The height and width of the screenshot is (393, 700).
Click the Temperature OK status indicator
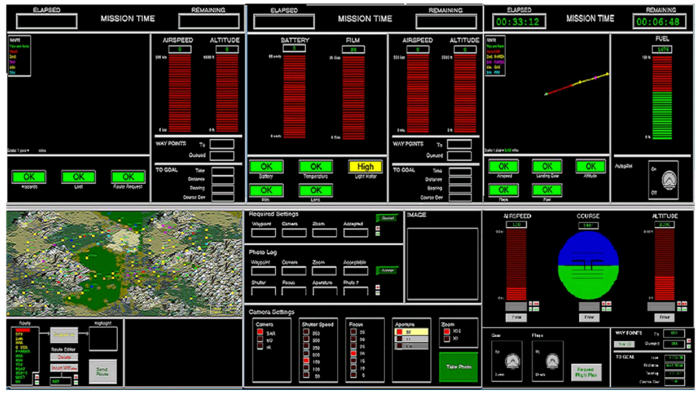tap(316, 167)
